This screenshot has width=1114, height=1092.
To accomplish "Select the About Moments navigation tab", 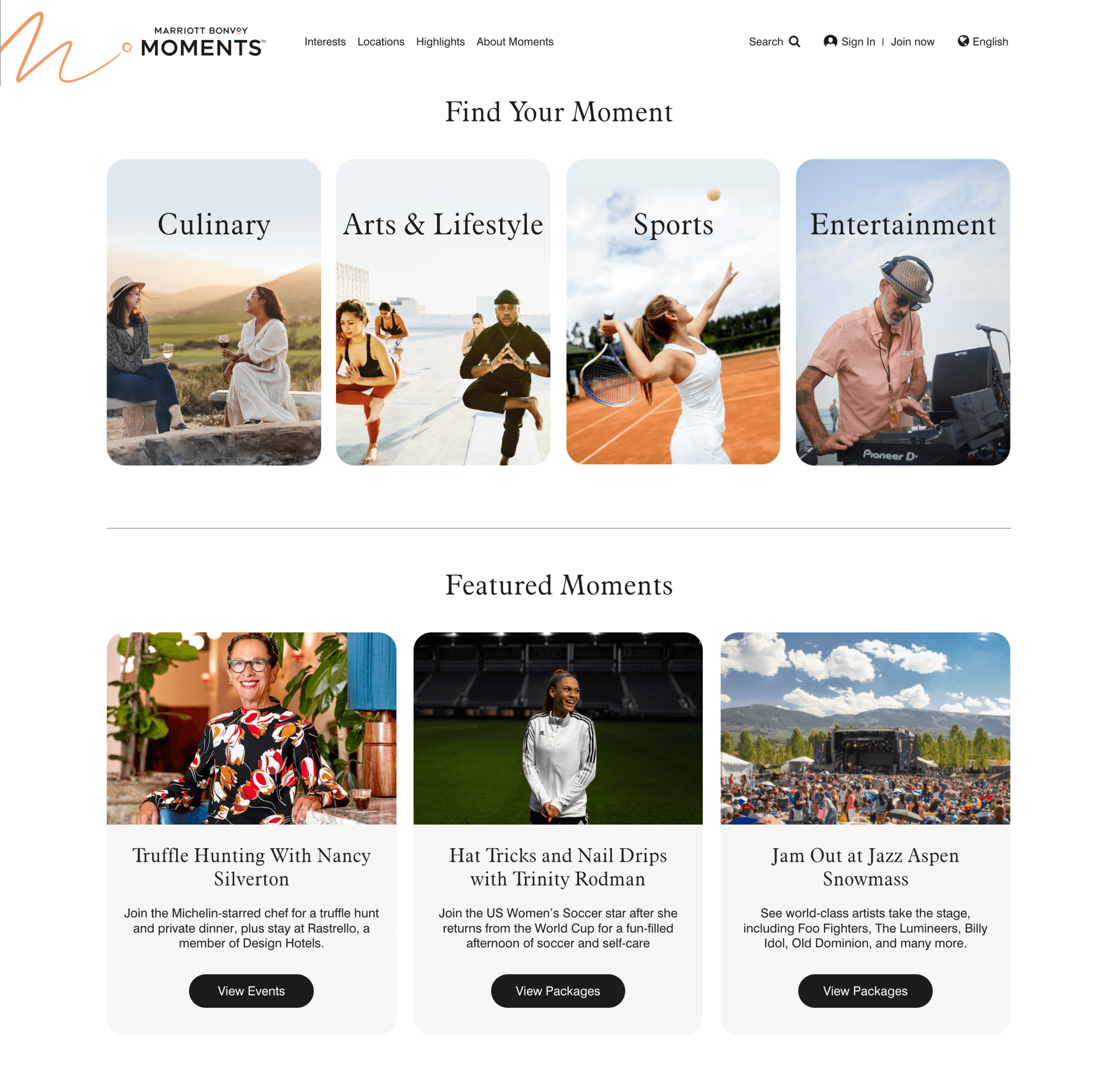I will point(515,41).
